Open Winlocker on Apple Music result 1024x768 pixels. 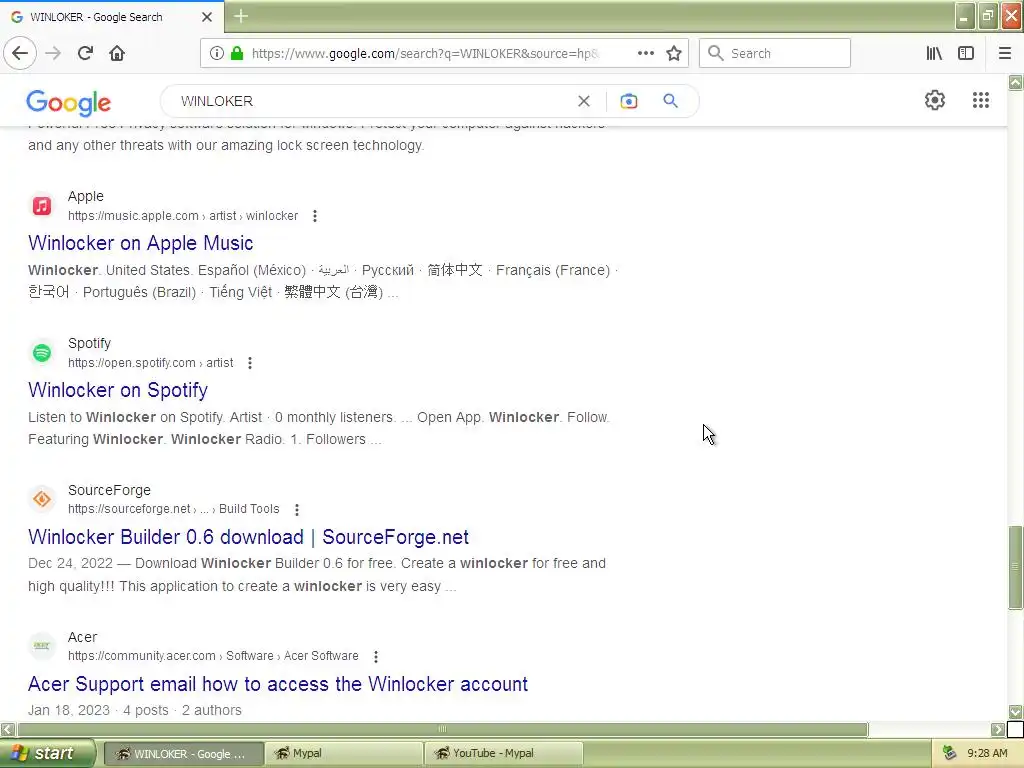[x=140, y=243]
